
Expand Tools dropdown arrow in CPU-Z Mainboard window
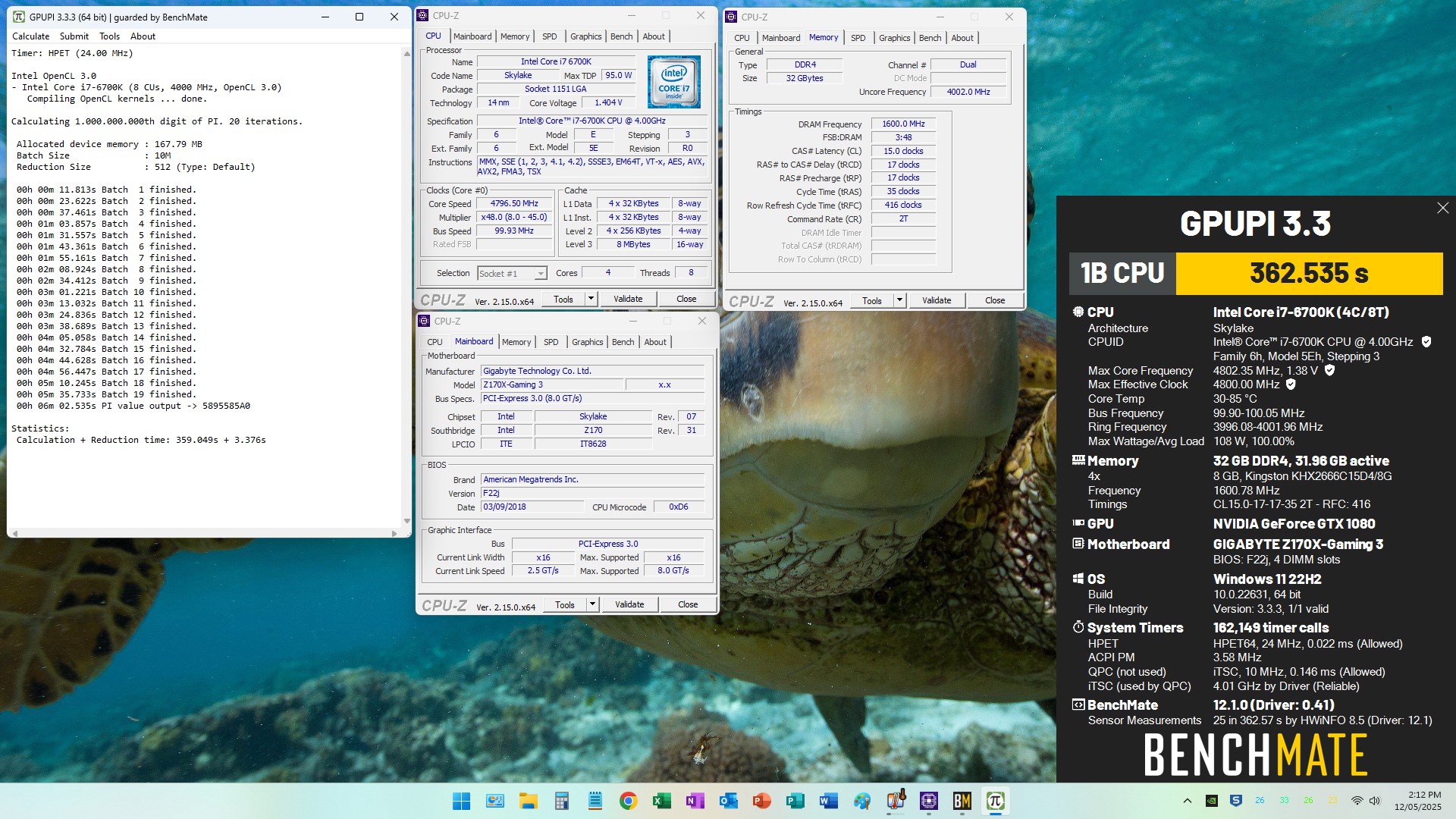(592, 604)
